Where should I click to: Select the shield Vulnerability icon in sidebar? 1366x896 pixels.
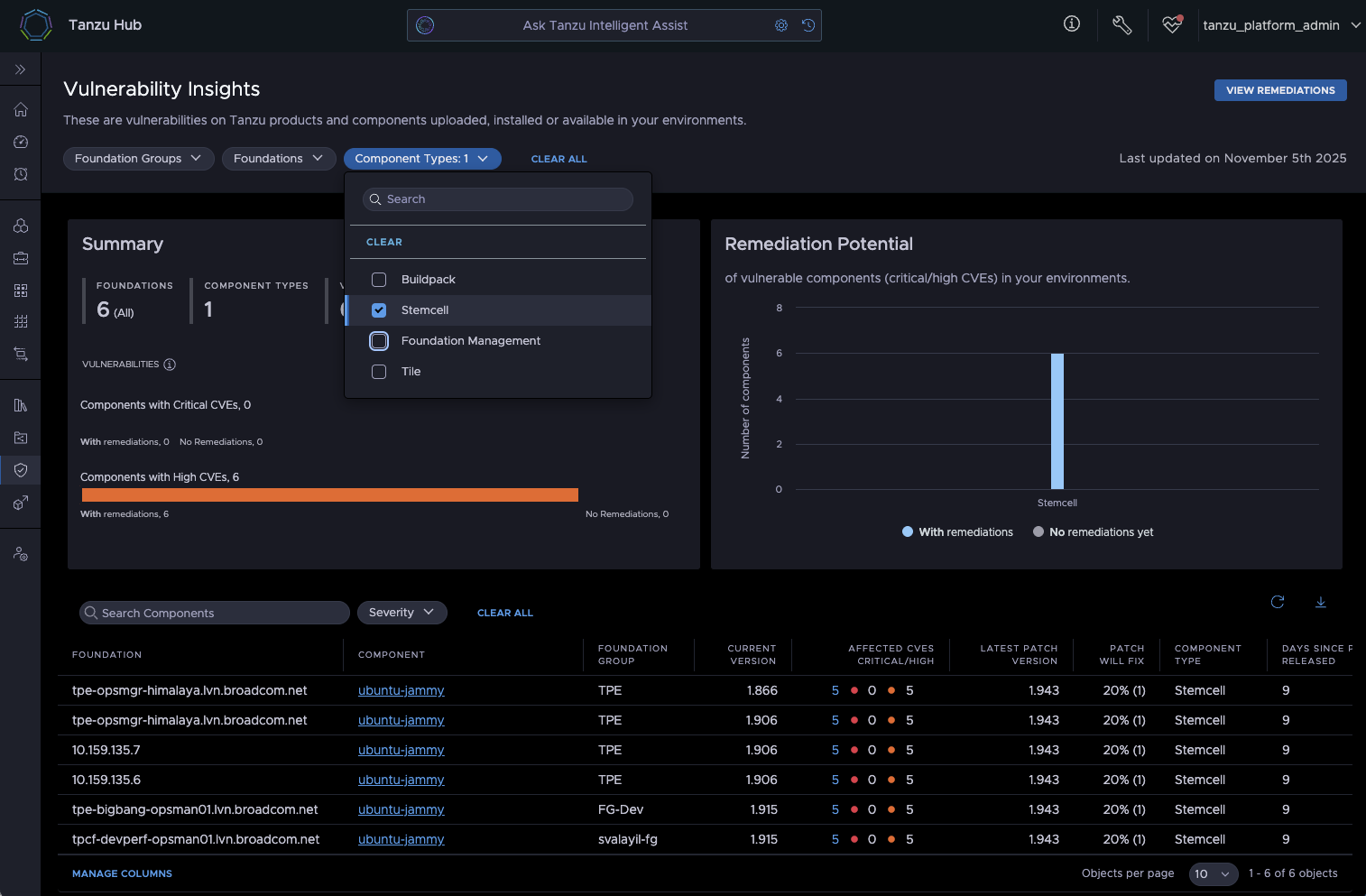pos(20,469)
